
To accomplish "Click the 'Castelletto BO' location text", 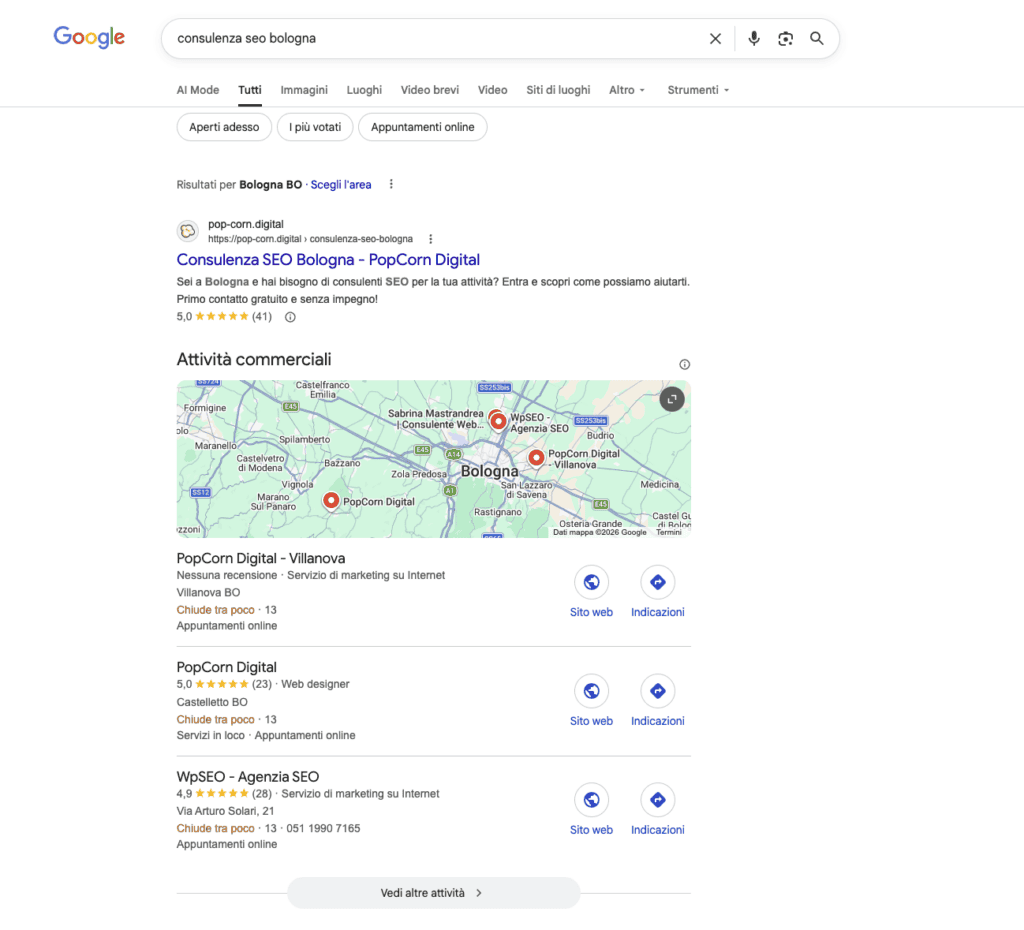I will coord(212,702).
